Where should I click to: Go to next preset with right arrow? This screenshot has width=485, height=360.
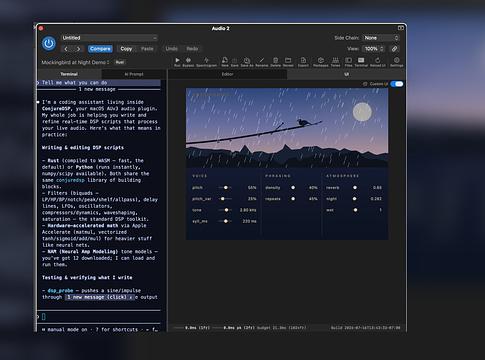78,49
